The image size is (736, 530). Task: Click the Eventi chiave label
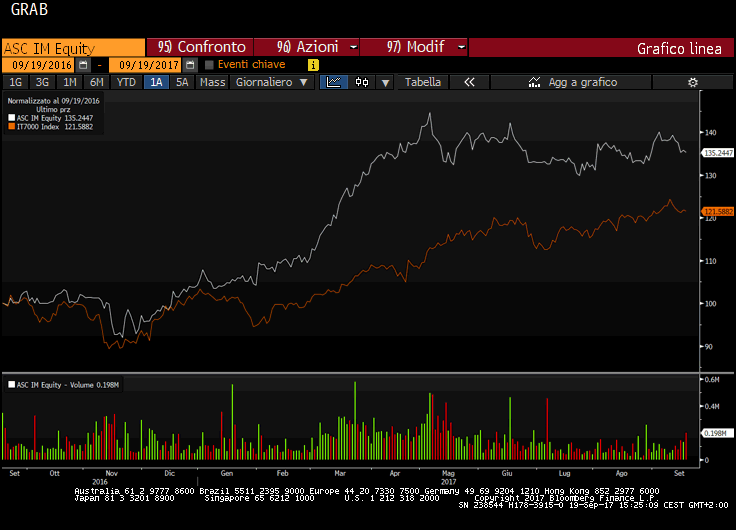(252, 64)
